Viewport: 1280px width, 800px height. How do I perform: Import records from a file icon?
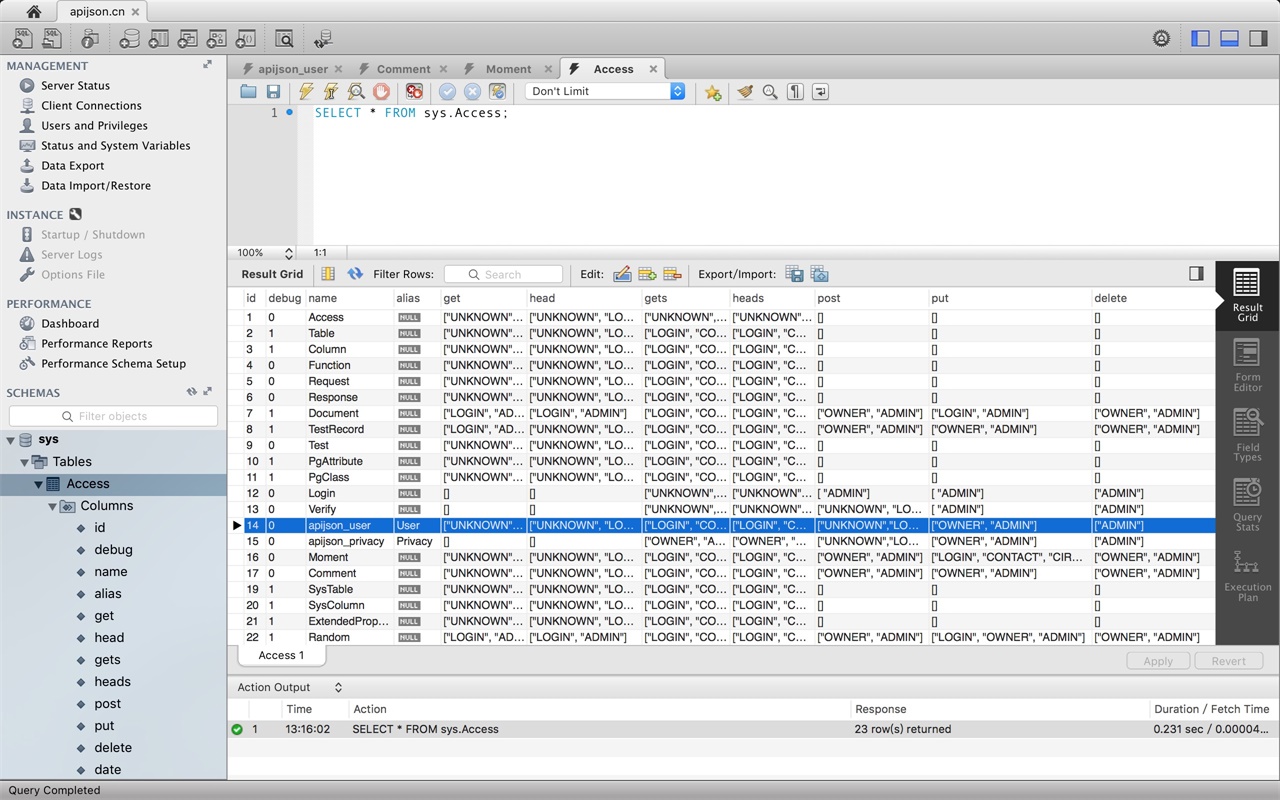819,274
